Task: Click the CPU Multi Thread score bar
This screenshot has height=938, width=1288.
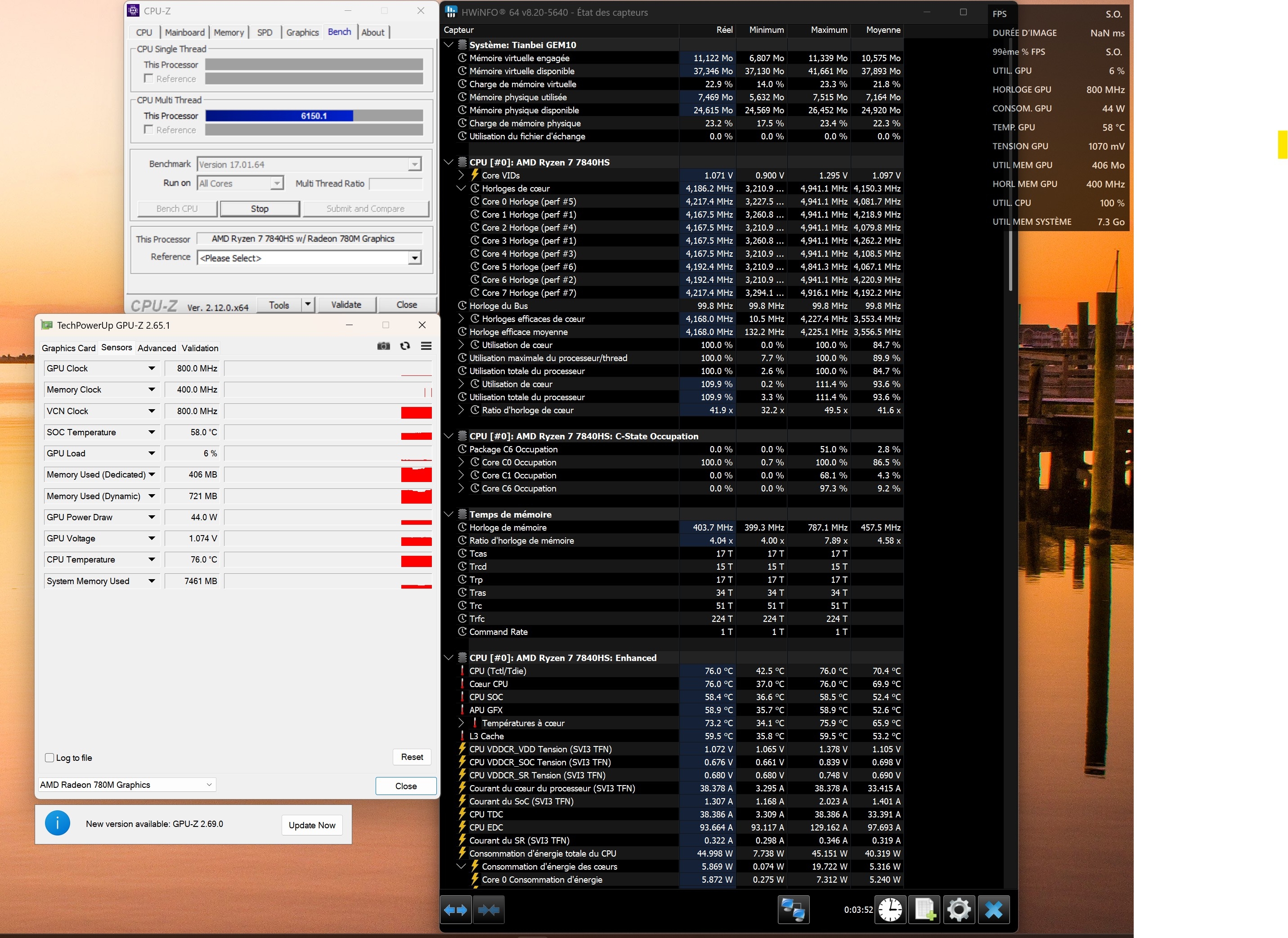Action: coord(314,116)
